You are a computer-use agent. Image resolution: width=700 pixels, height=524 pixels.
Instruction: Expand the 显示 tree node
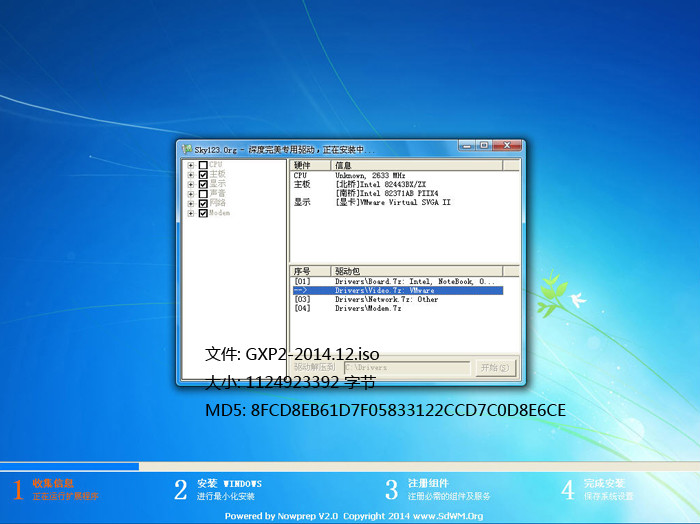(191, 184)
